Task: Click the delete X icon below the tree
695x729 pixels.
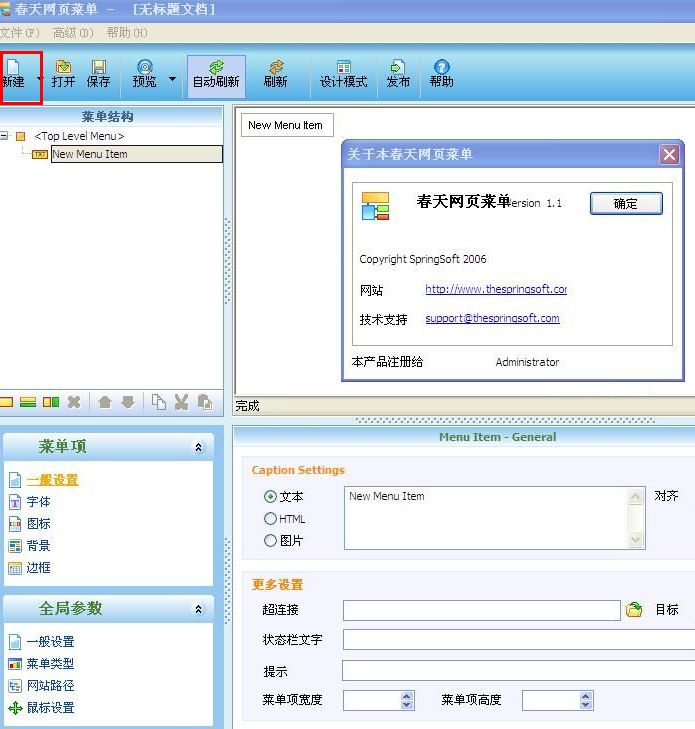Action: 74,402
